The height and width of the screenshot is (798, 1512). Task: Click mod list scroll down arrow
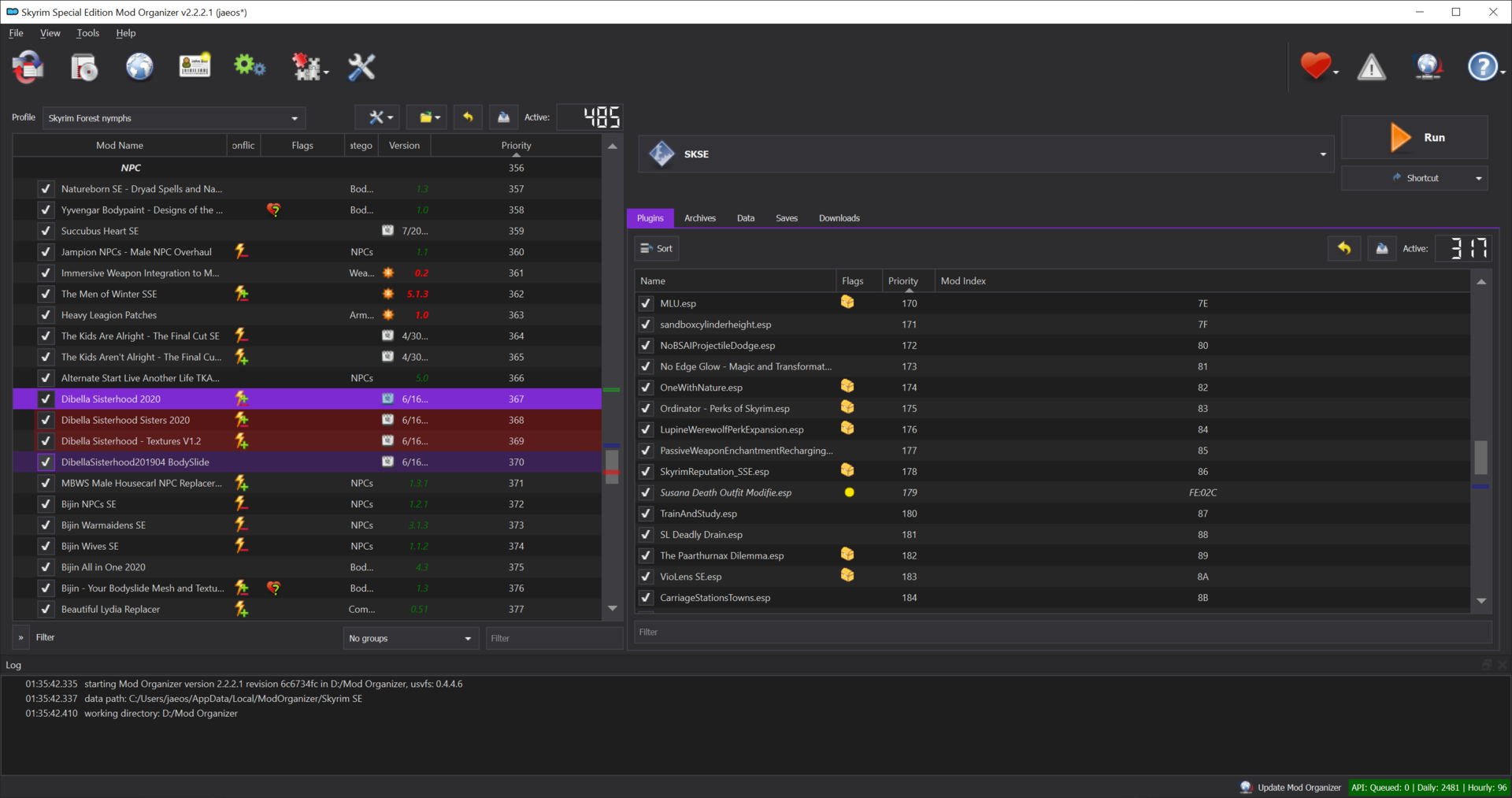[613, 608]
